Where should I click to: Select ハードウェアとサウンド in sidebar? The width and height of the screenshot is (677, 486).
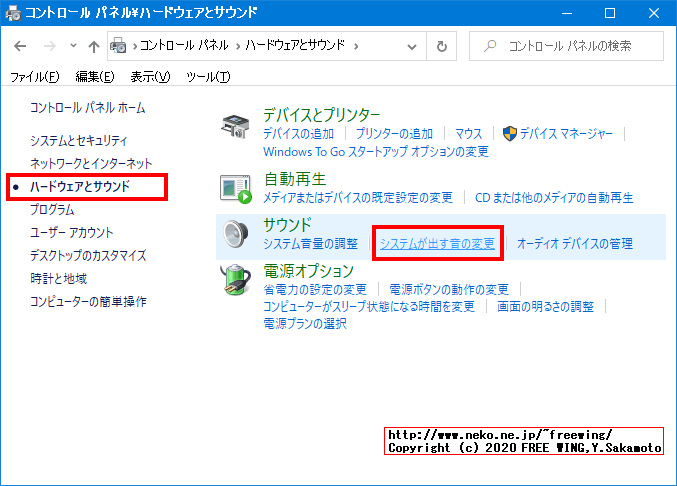pyautogui.click(x=80, y=186)
